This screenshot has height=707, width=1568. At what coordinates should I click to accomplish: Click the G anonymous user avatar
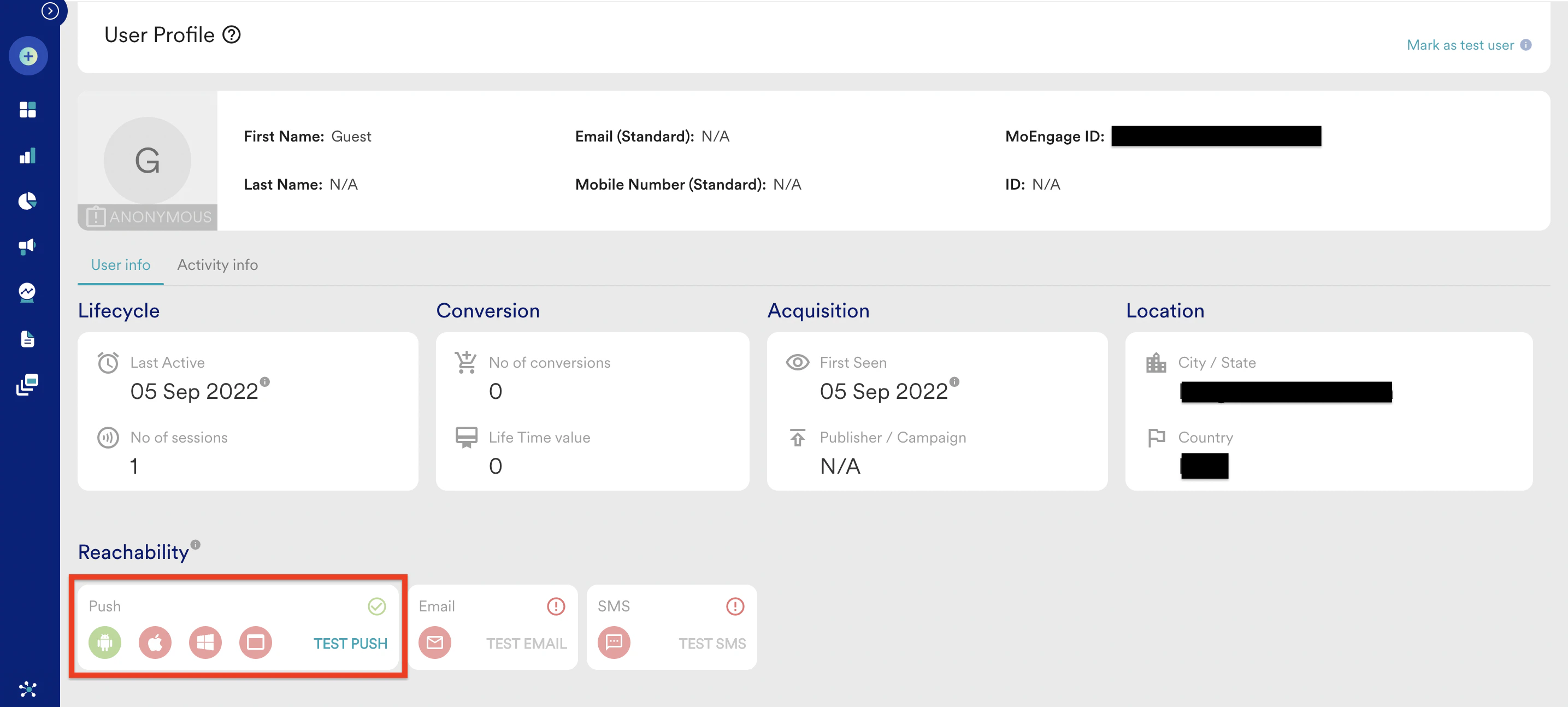pyautogui.click(x=148, y=161)
